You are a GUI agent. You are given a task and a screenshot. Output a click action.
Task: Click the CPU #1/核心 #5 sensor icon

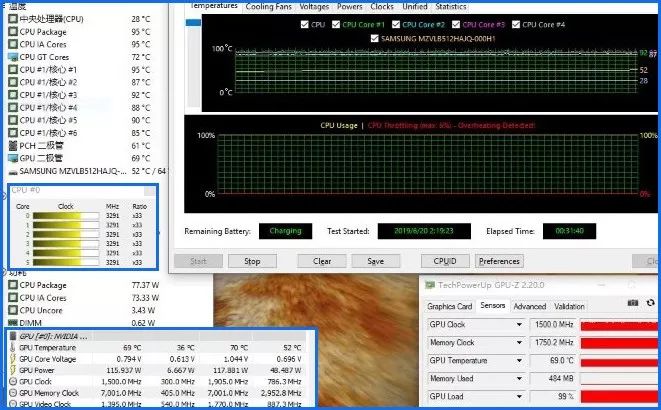[x=13, y=120]
